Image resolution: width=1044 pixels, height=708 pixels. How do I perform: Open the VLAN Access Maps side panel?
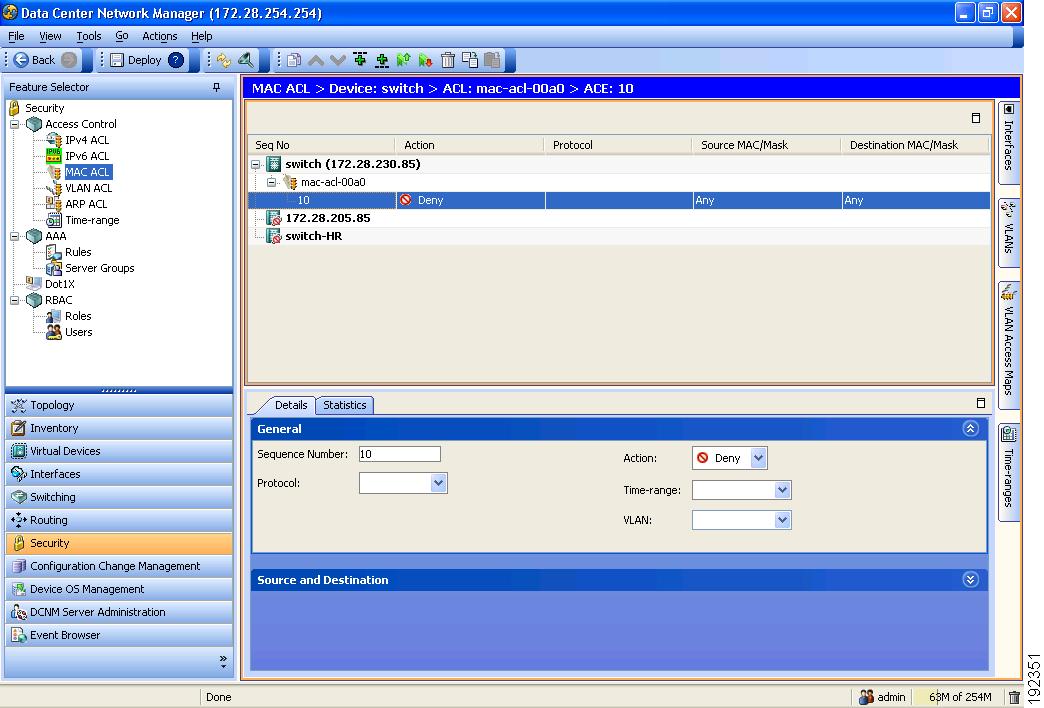[1008, 340]
